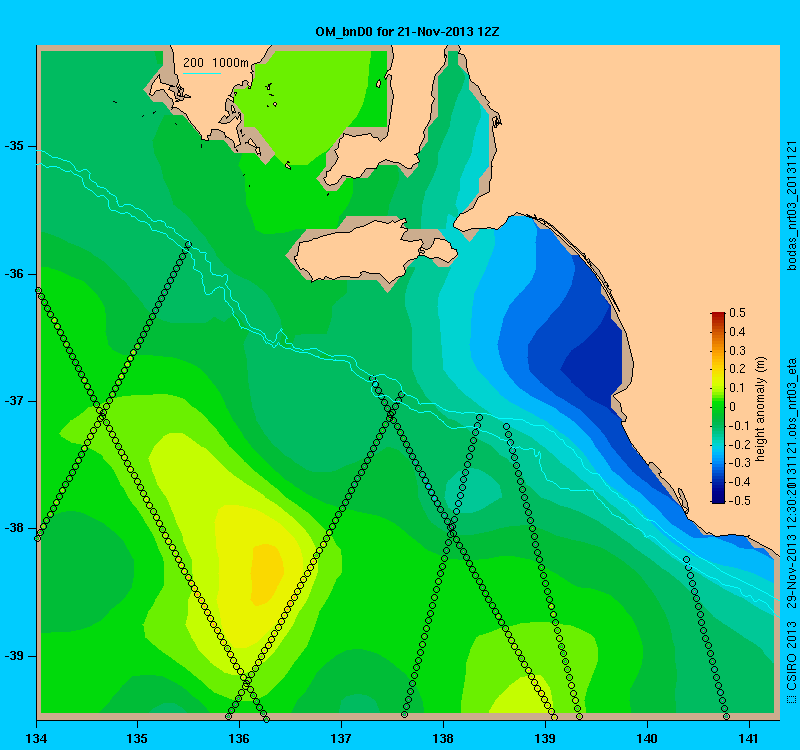
Task: Click the 140 longitude axis label
Action: 647,738
